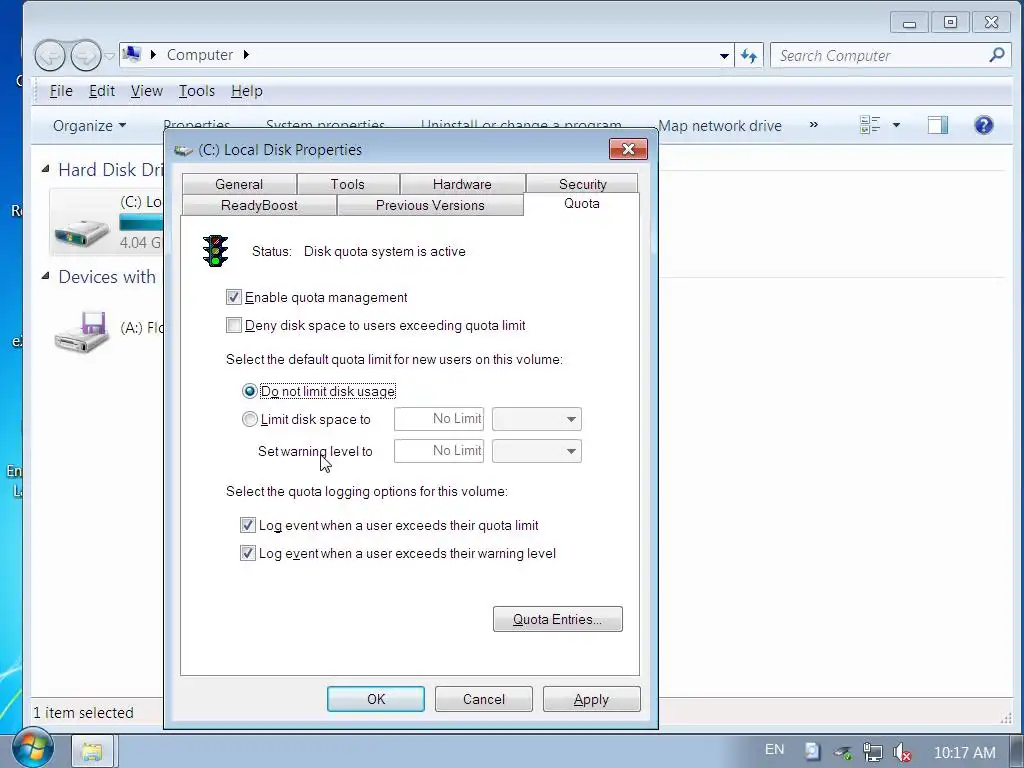Click Cancel in the properties dialog
This screenshot has height=768, width=1024.
click(x=484, y=699)
